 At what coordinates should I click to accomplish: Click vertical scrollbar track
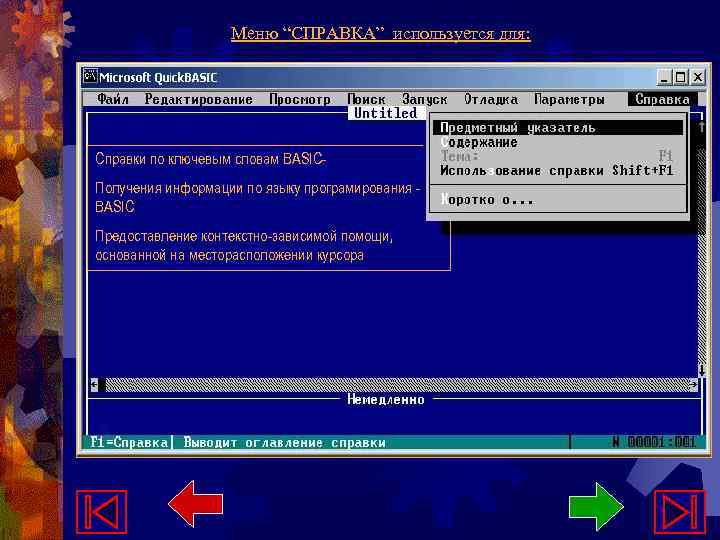click(702, 255)
